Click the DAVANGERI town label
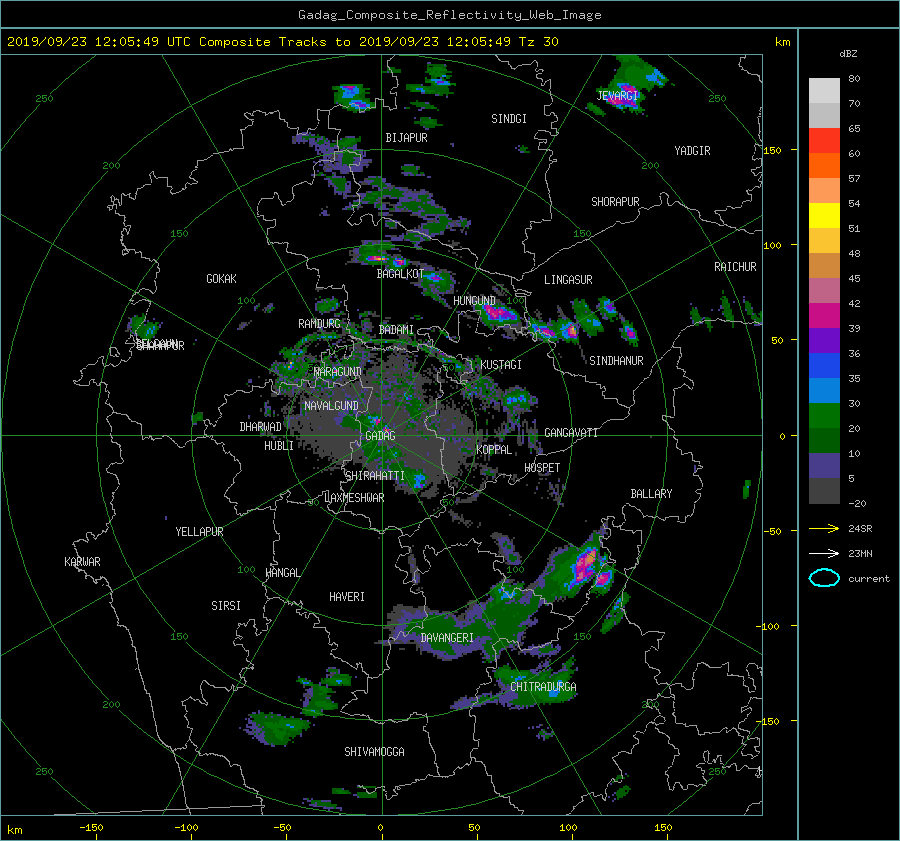Viewport: 900px width, 841px height. [447, 638]
